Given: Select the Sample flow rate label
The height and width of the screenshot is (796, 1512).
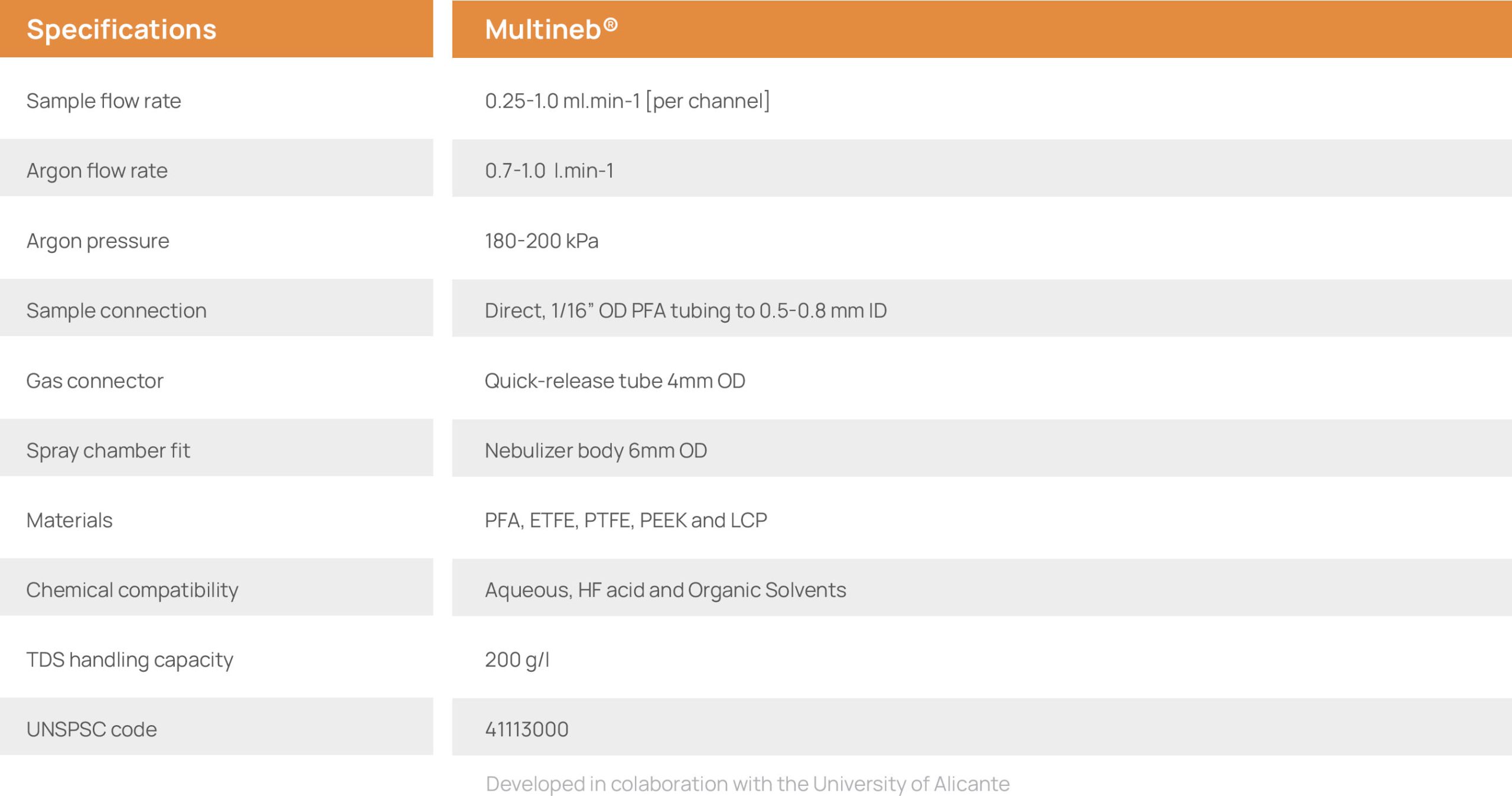Looking at the screenshot, I should (x=104, y=101).
